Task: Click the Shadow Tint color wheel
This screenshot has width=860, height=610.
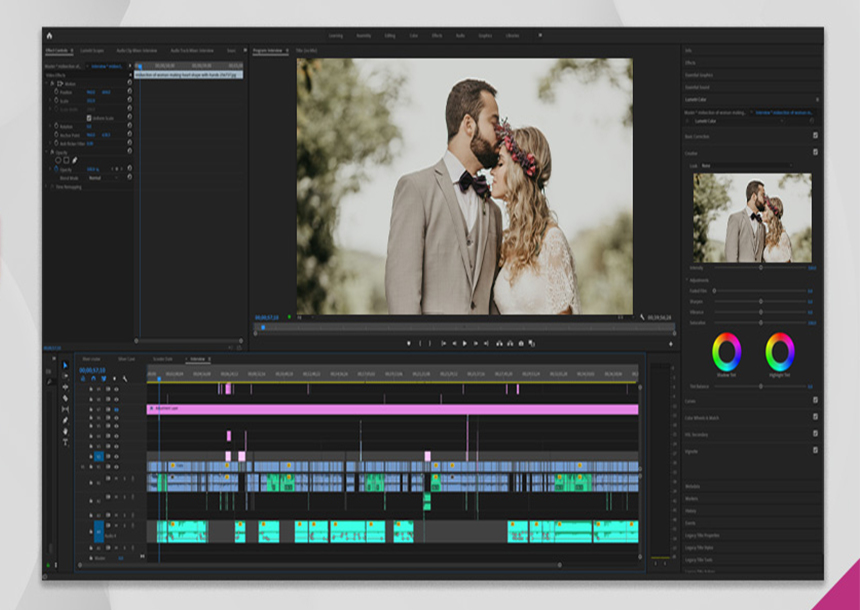Action: pyautogui.click(x=727, y=351)
